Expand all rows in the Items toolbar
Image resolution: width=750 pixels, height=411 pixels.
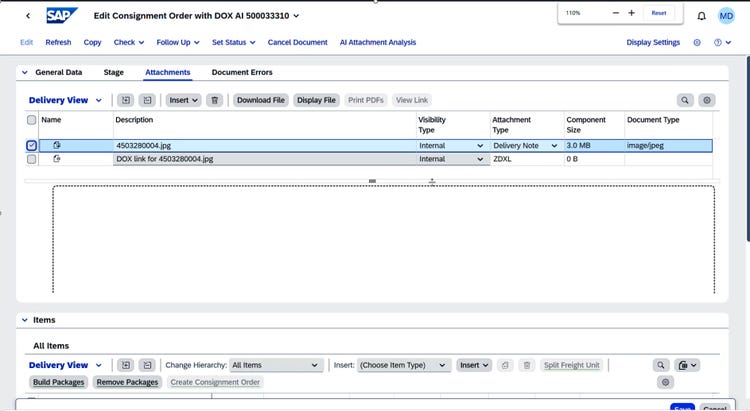126,365
